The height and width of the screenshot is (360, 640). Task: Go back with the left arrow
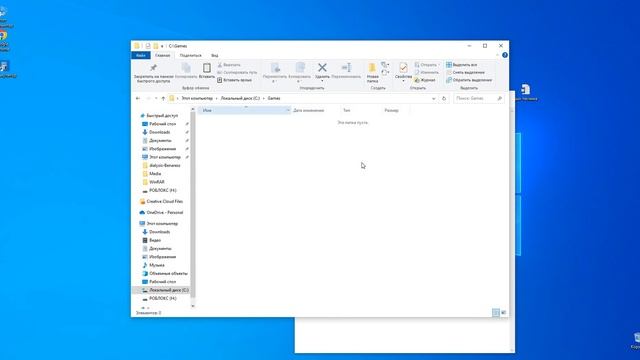point(138,98)
